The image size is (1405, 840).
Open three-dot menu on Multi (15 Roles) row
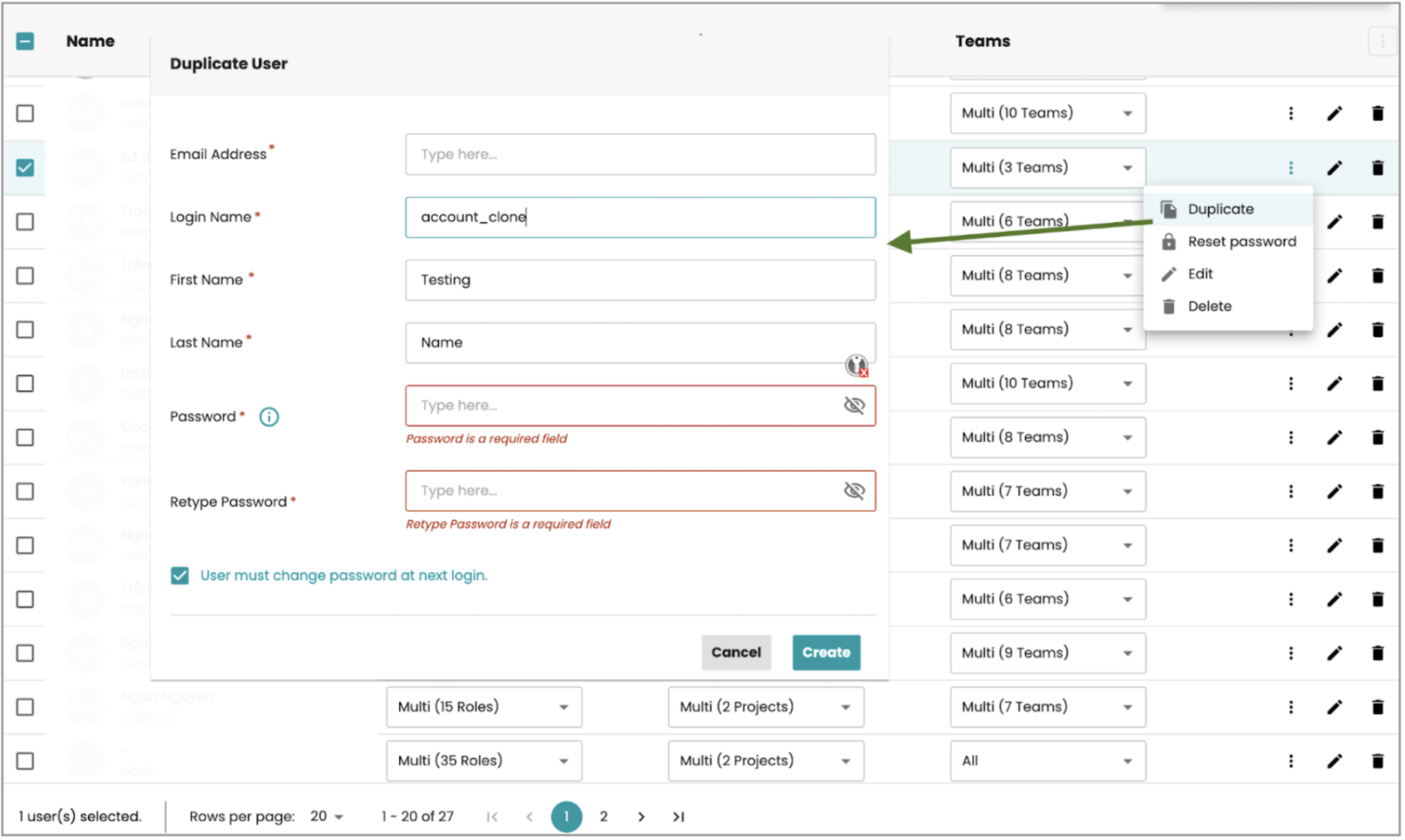1290,707
